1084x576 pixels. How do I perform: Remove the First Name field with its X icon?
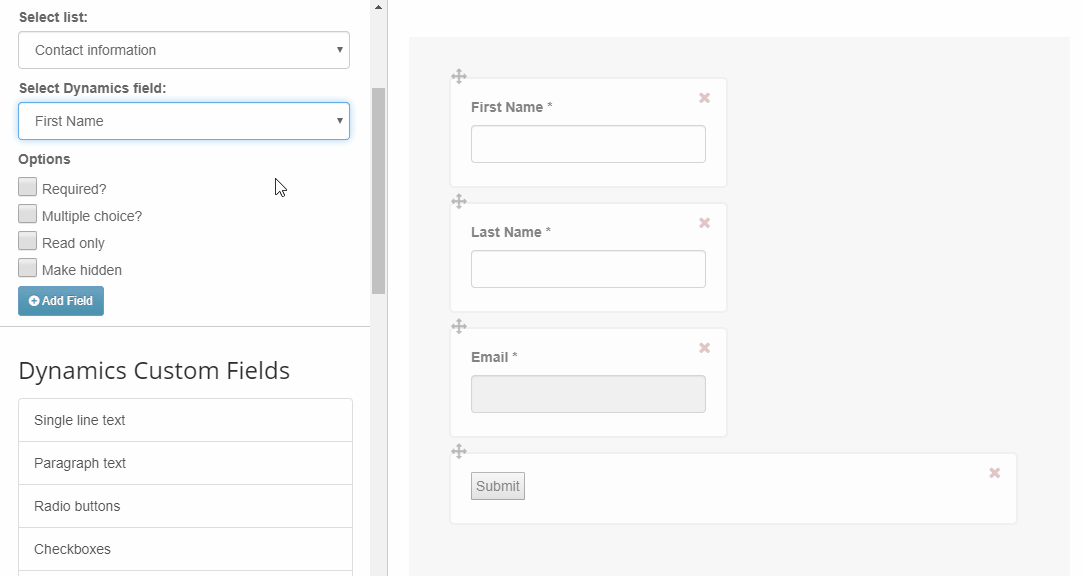(x=704, y=98)
